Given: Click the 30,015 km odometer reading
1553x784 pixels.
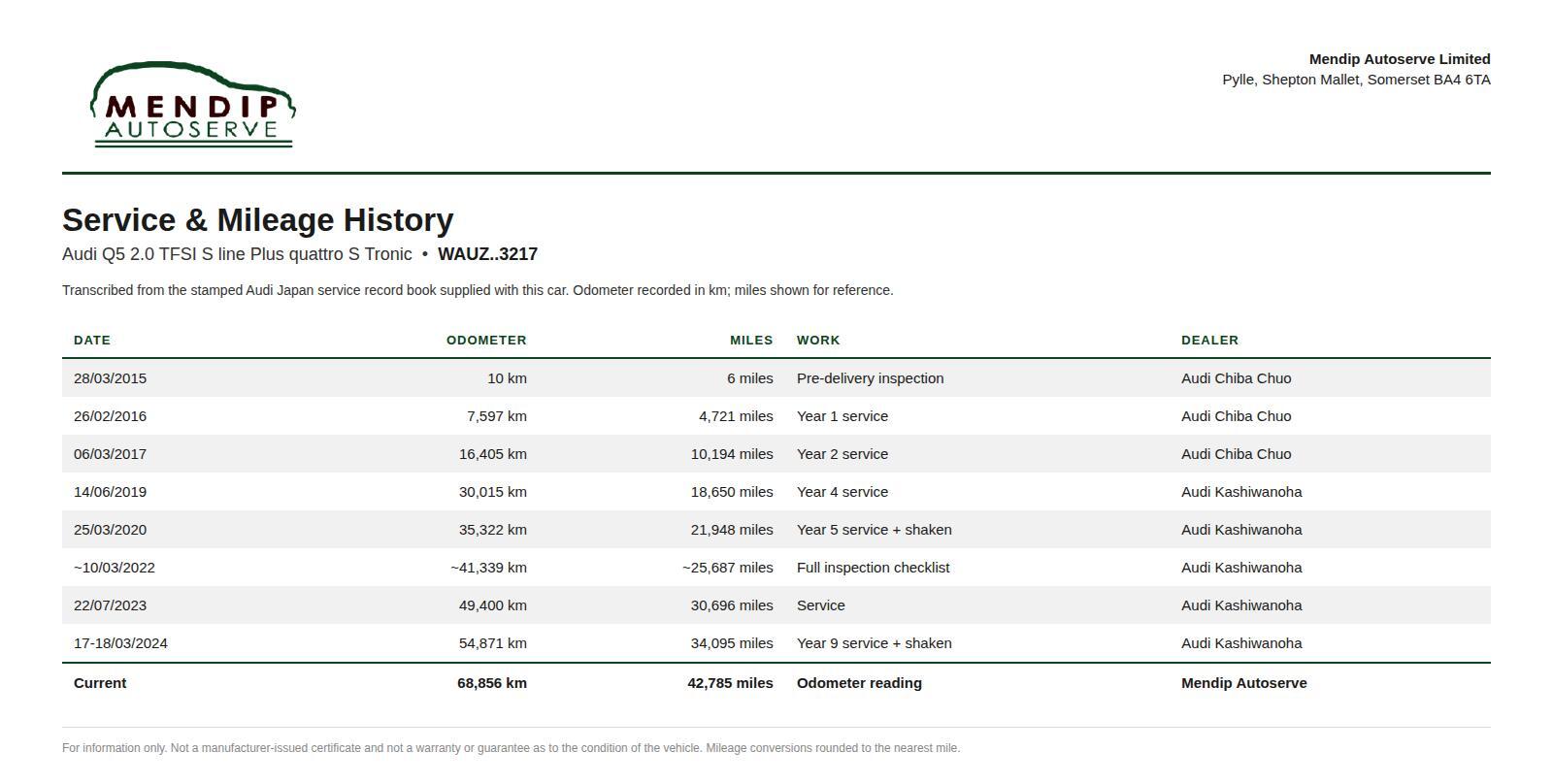Looking at the screenshot, I should tap(493, 492).
